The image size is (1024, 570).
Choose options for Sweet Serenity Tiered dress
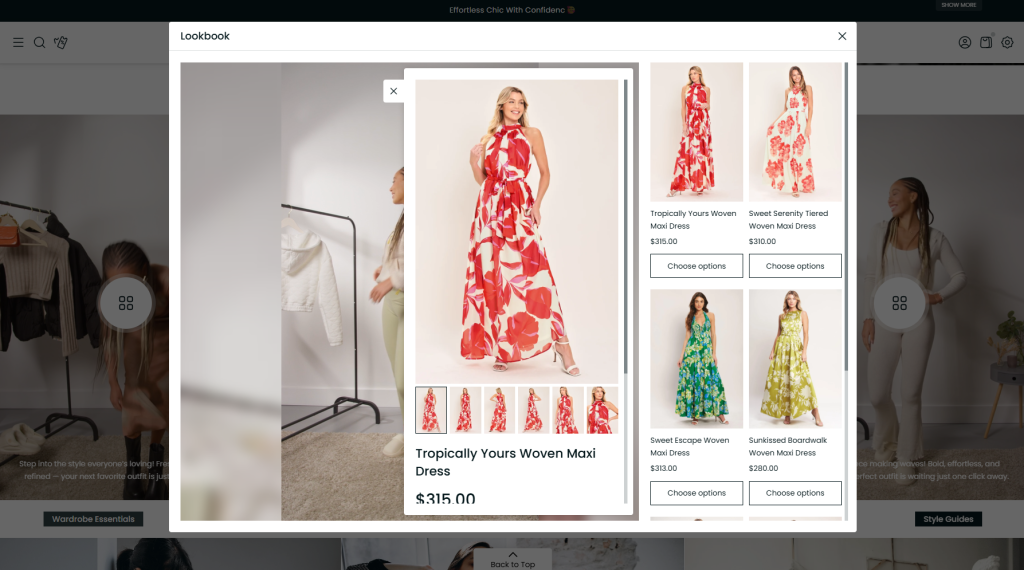(795, 266)
